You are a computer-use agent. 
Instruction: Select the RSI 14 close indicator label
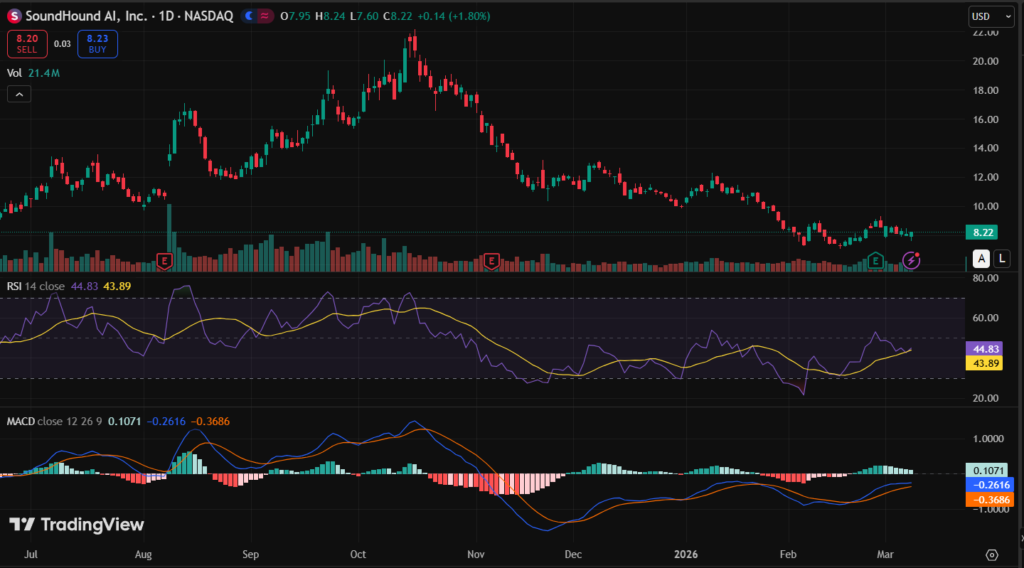point(38,286)
